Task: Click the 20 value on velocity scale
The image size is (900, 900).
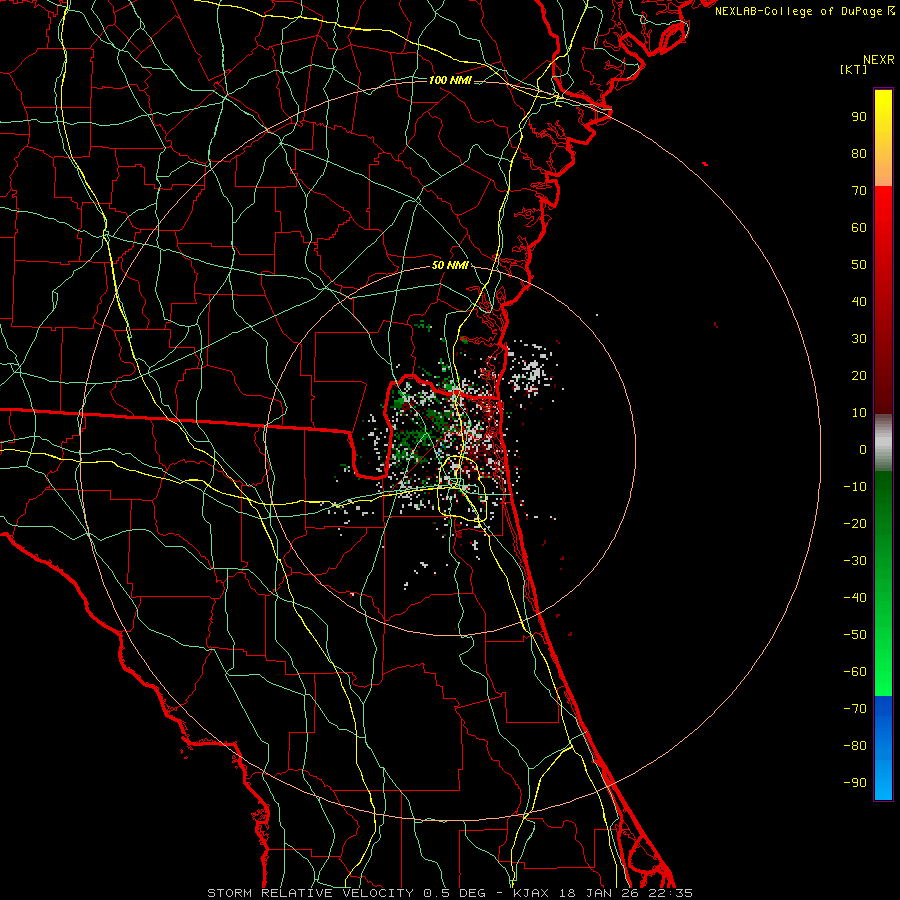Action: click(x=859, y=375)
